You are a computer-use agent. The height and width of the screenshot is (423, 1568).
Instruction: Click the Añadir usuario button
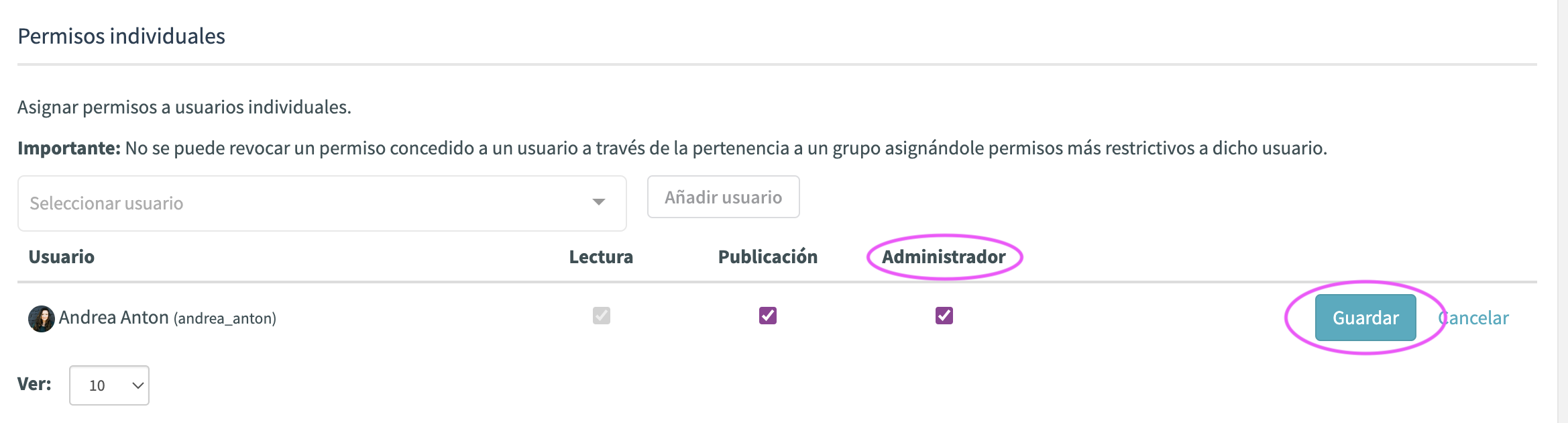[x=723, y=197]
